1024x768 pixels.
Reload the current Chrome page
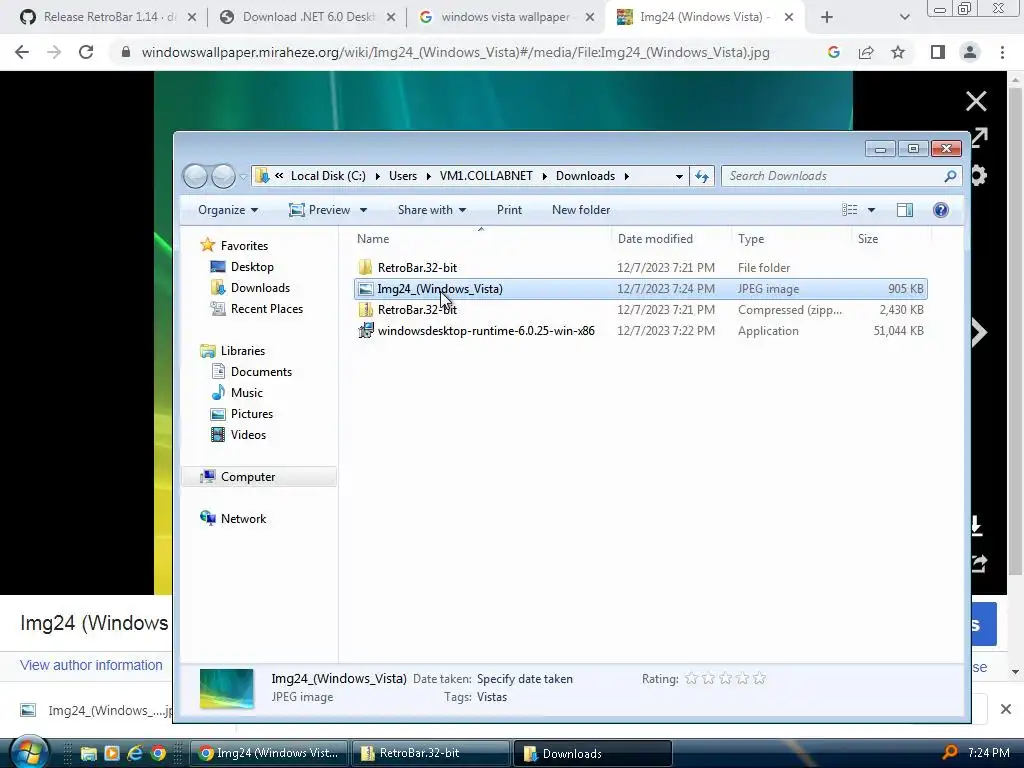click(x=86, y=52)
